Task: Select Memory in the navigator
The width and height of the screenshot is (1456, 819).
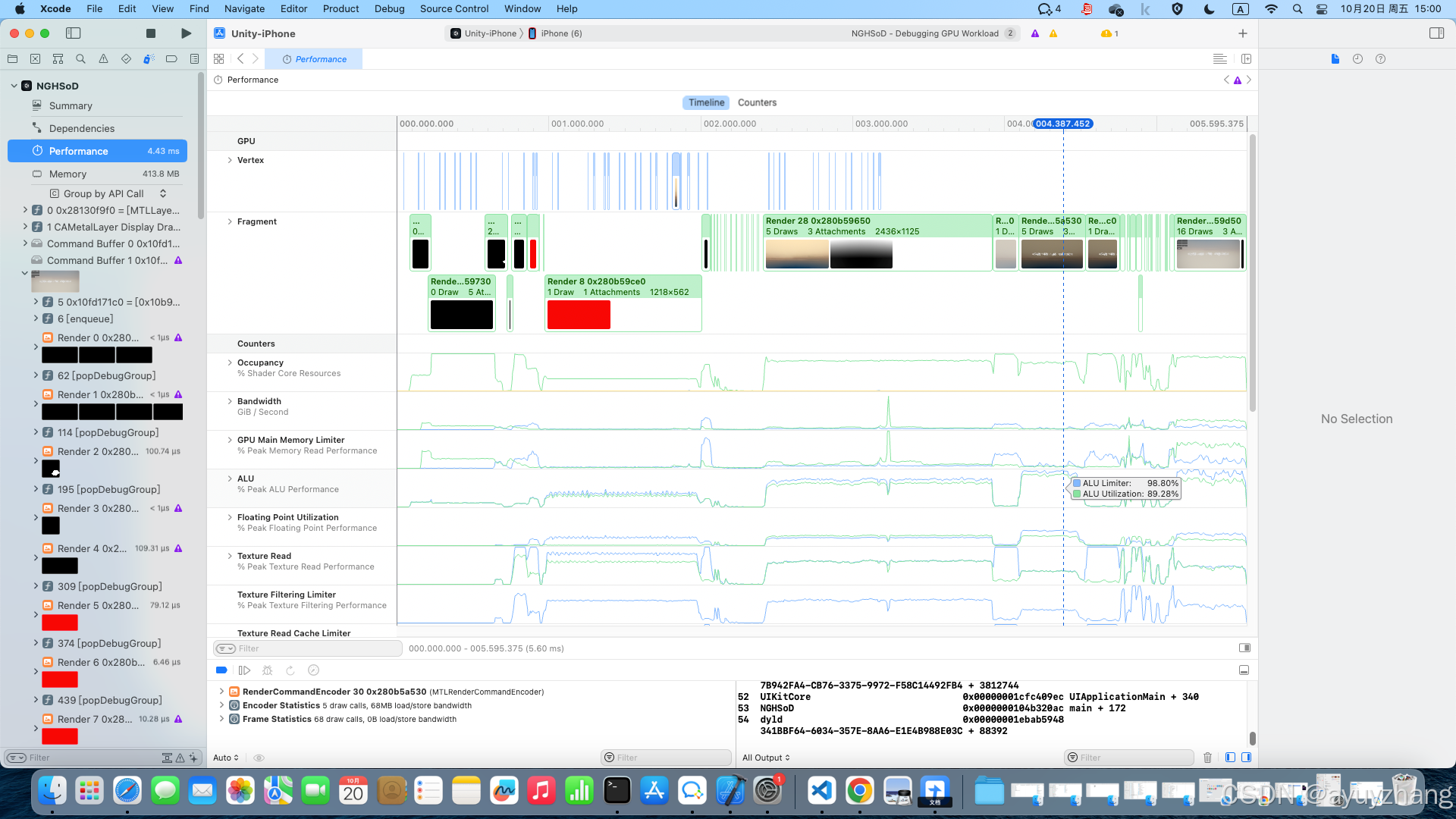Action: point(67,174)
